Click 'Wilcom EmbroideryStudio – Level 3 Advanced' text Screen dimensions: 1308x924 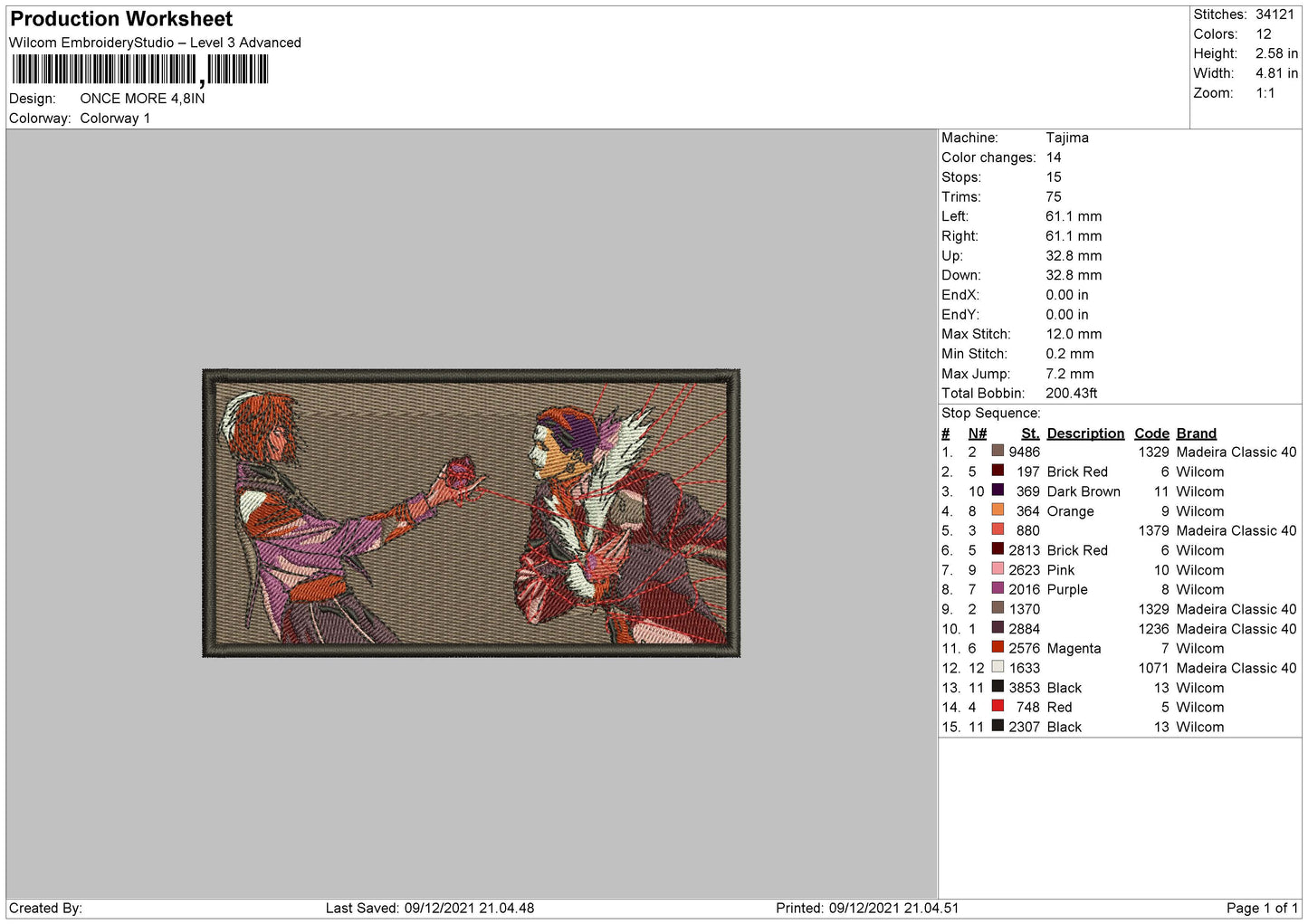click(155, 43)
